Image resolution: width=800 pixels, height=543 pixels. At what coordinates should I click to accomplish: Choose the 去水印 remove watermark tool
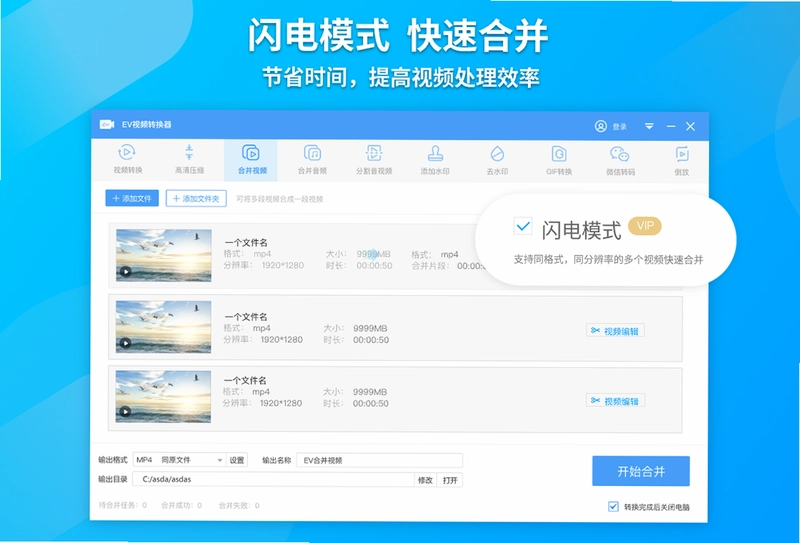497,160
